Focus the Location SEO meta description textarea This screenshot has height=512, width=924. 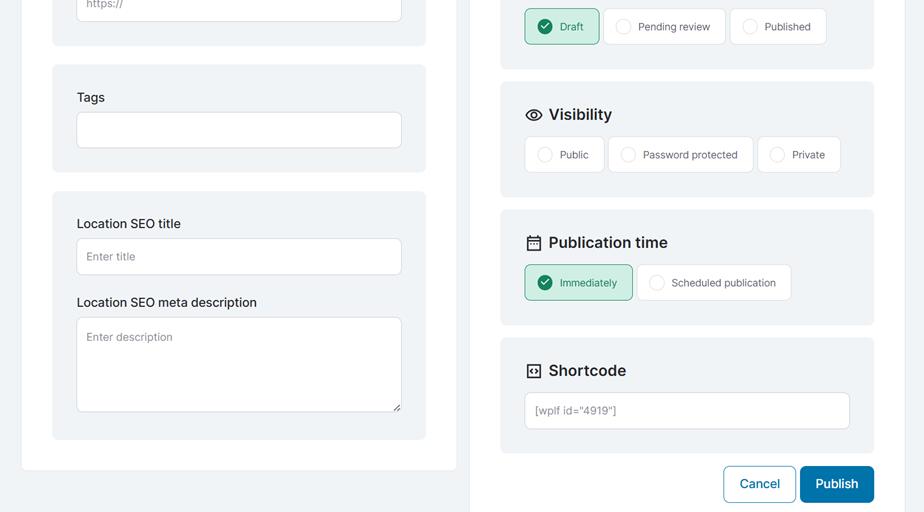coord(239,365)
